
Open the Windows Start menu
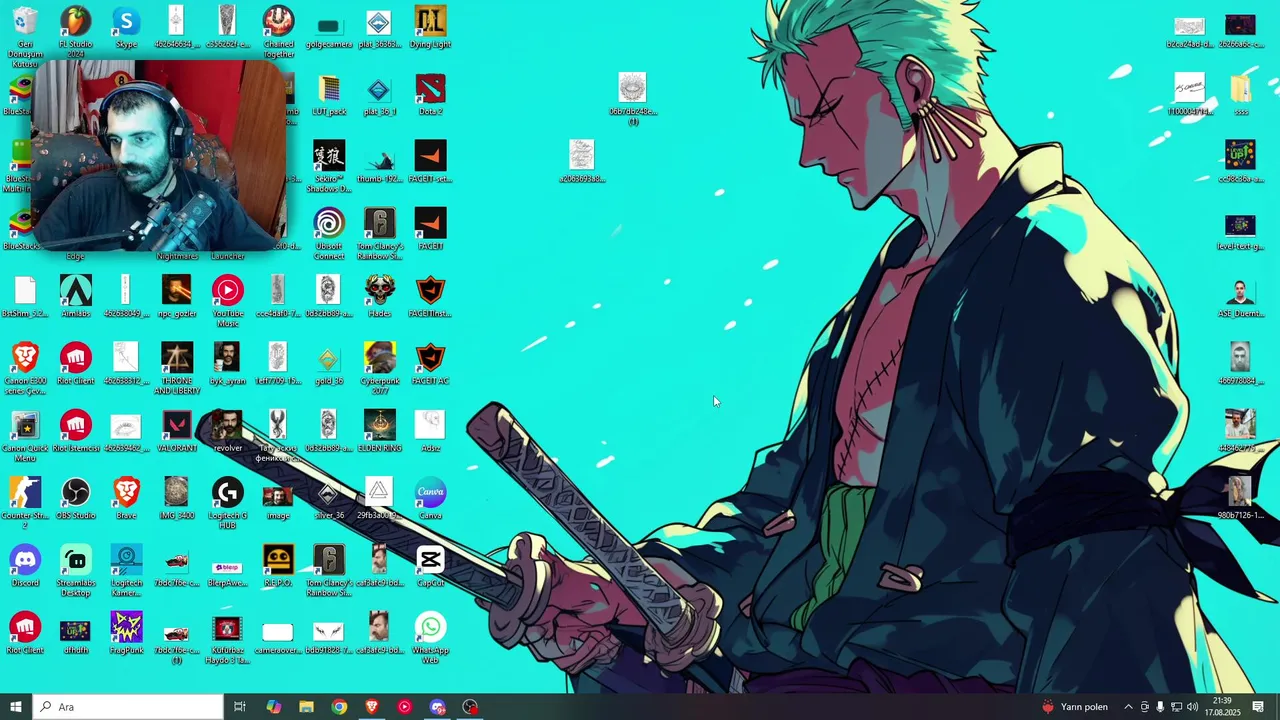click(15, 707)
